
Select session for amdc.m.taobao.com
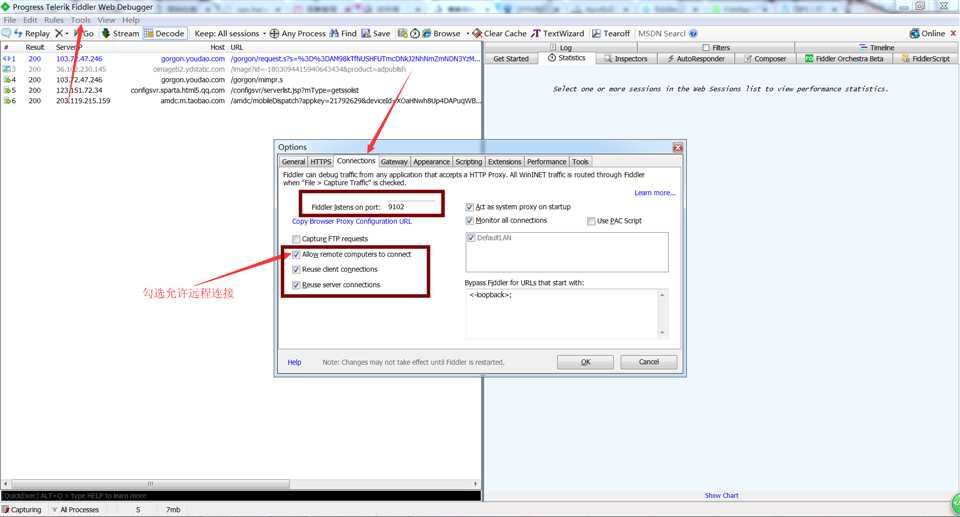[241, 100]
